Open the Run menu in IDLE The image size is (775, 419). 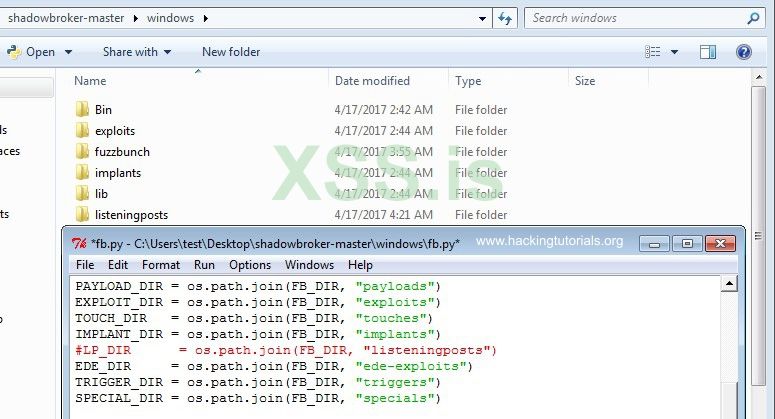click(204, 265)
